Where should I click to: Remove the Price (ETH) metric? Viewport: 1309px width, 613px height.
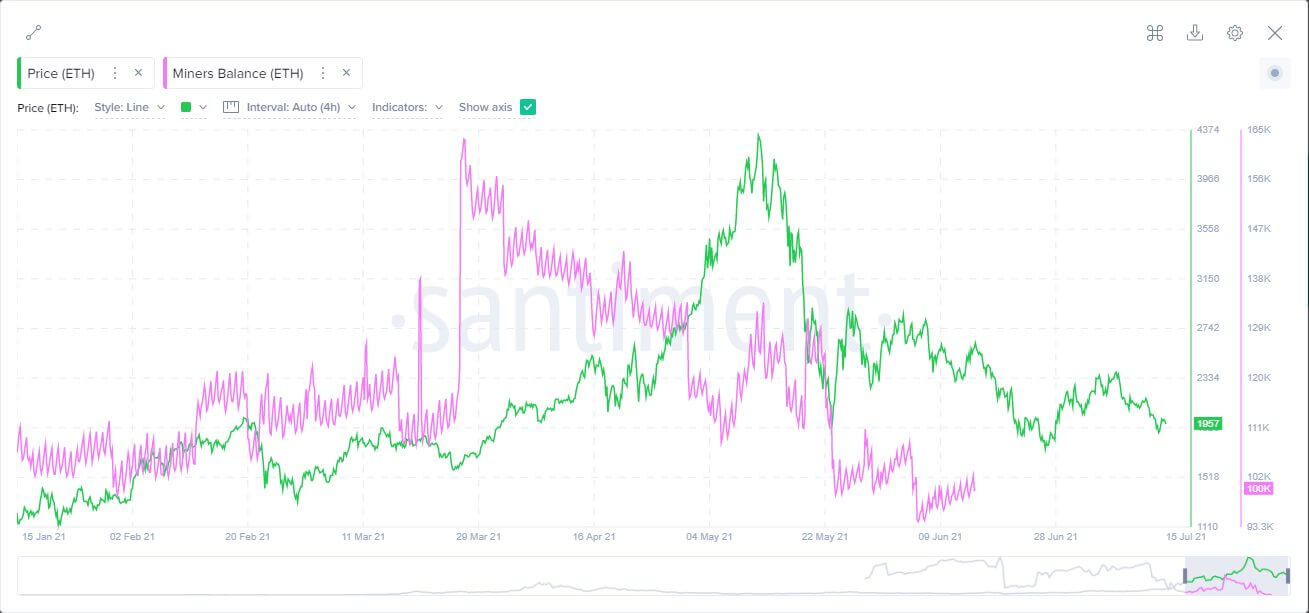pos(138,73)
